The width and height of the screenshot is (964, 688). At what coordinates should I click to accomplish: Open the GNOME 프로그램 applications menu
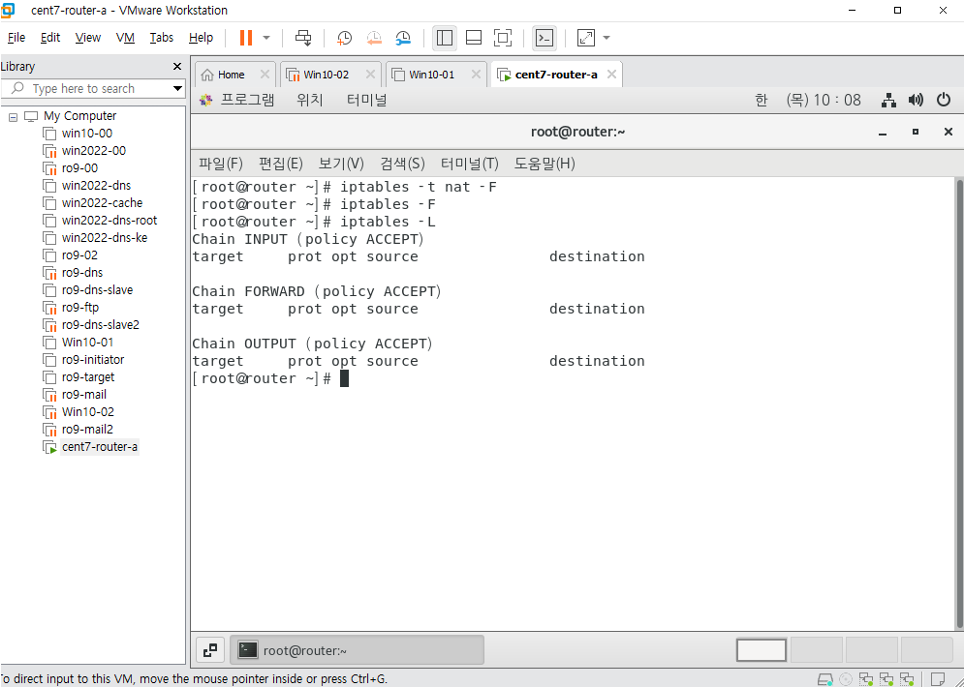[x=237, y=100]
